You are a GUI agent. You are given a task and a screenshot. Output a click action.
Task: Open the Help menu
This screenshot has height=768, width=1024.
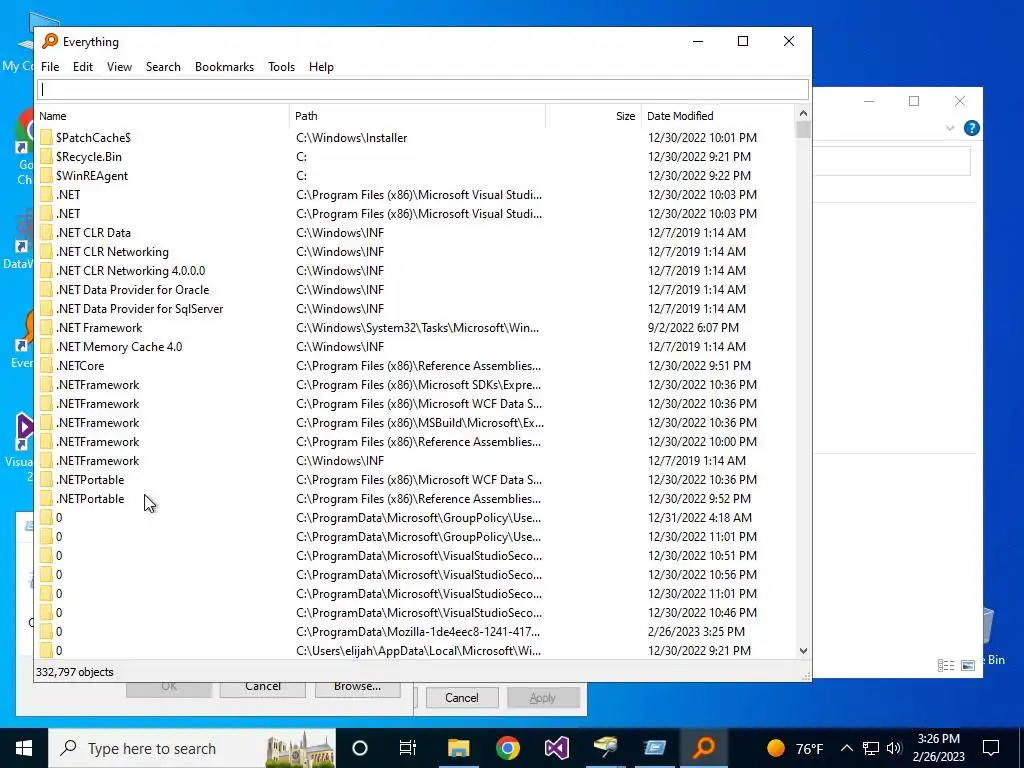321,67
